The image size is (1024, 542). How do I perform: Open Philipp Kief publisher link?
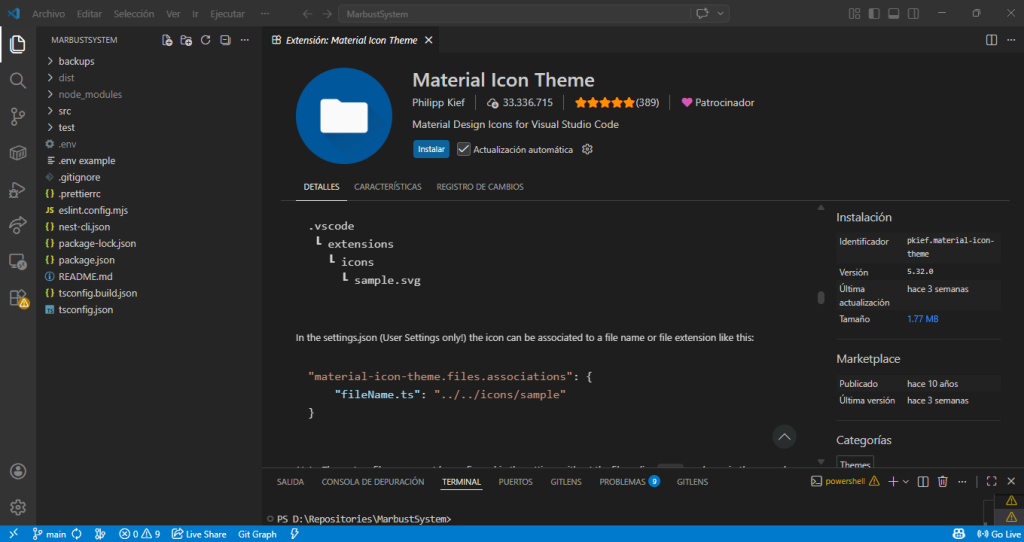(439, 103)
